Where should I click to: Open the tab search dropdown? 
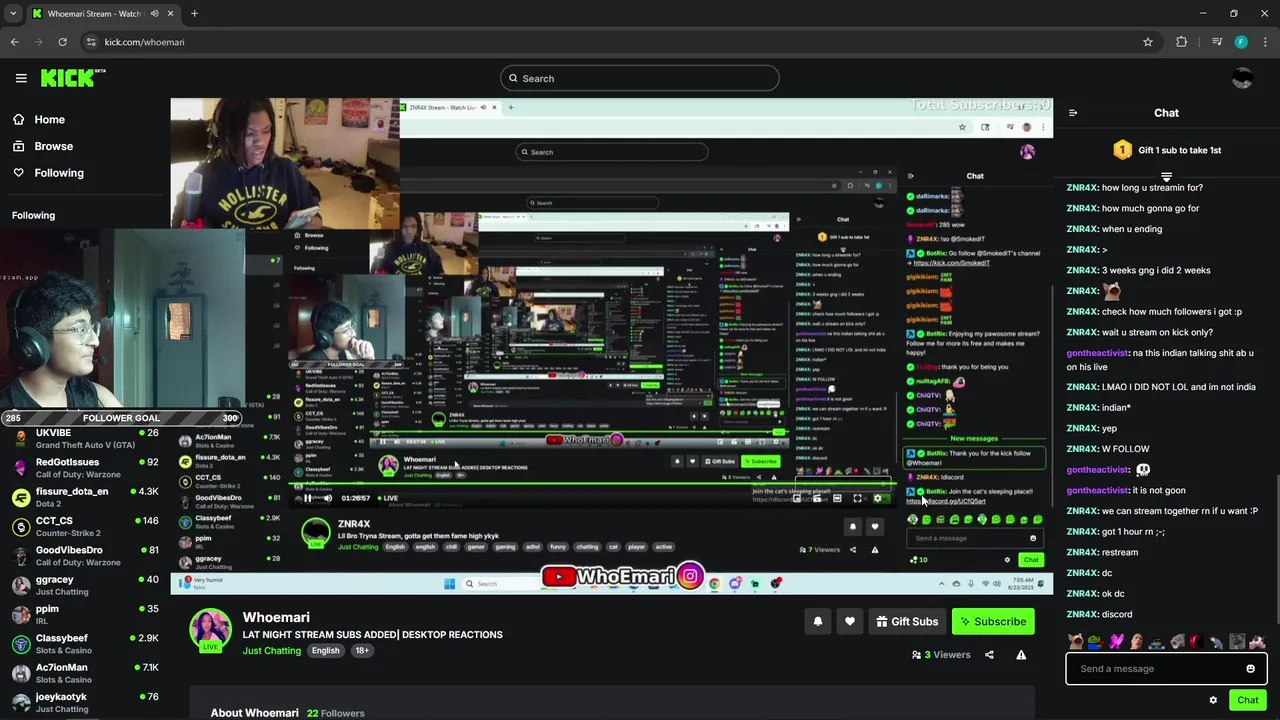[x=13, y=14]
